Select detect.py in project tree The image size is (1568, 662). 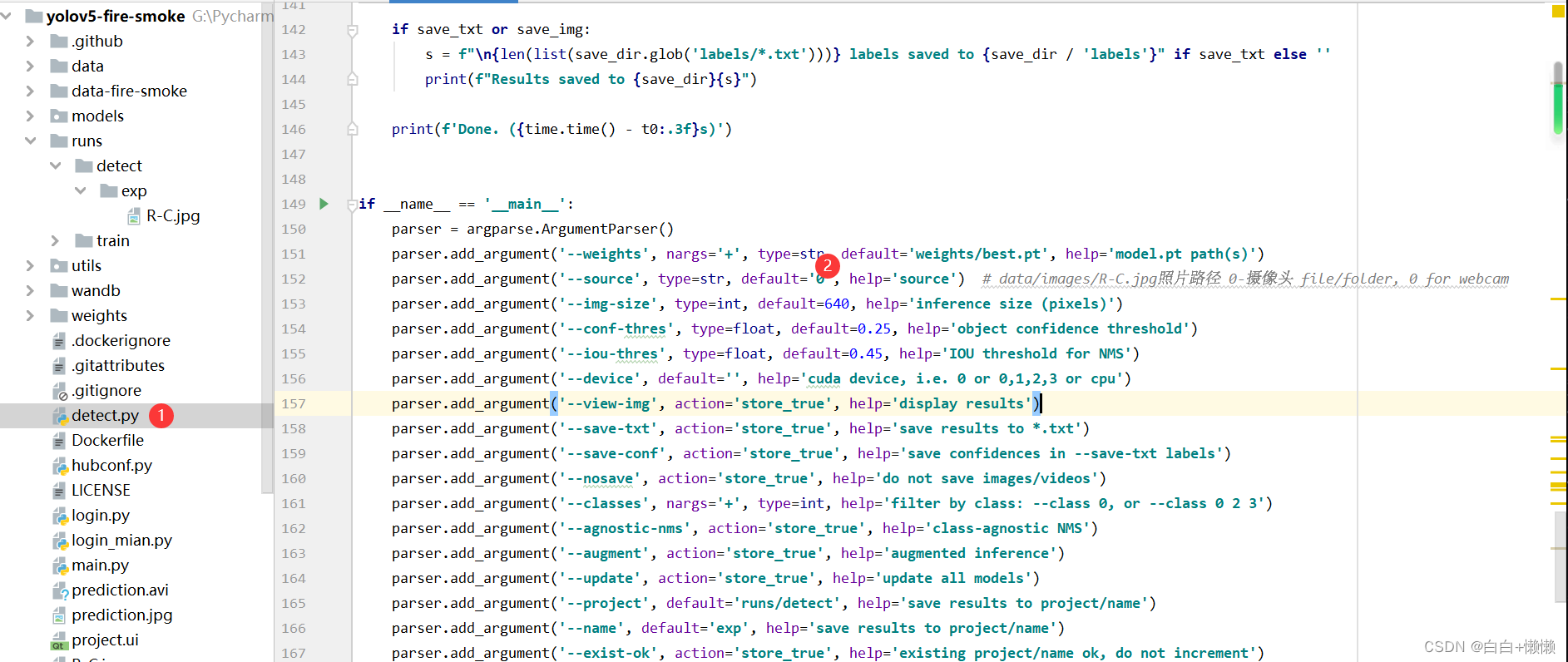click(105, 415)
